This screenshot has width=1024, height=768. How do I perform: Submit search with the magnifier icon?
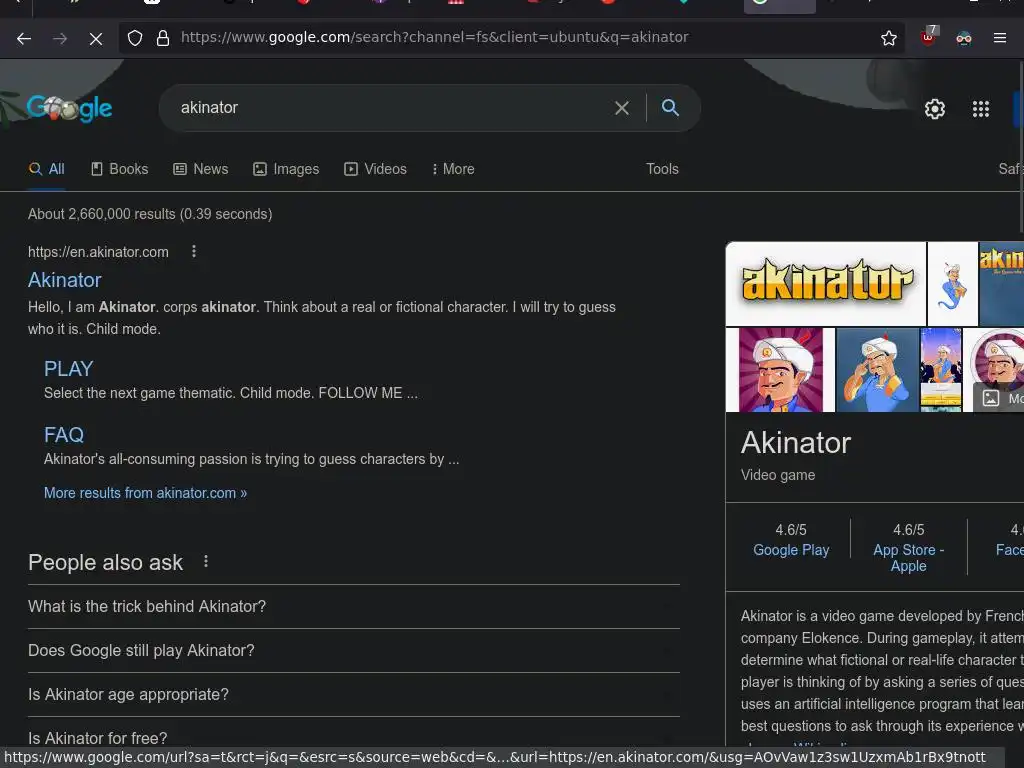[x=670, y=108]
